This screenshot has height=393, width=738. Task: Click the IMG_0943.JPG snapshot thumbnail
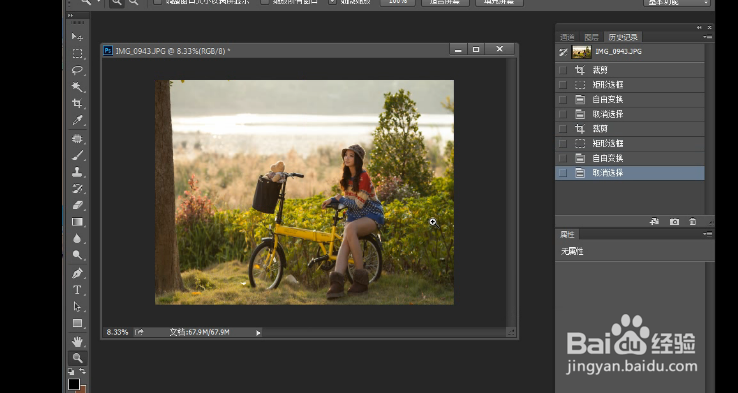581,52
